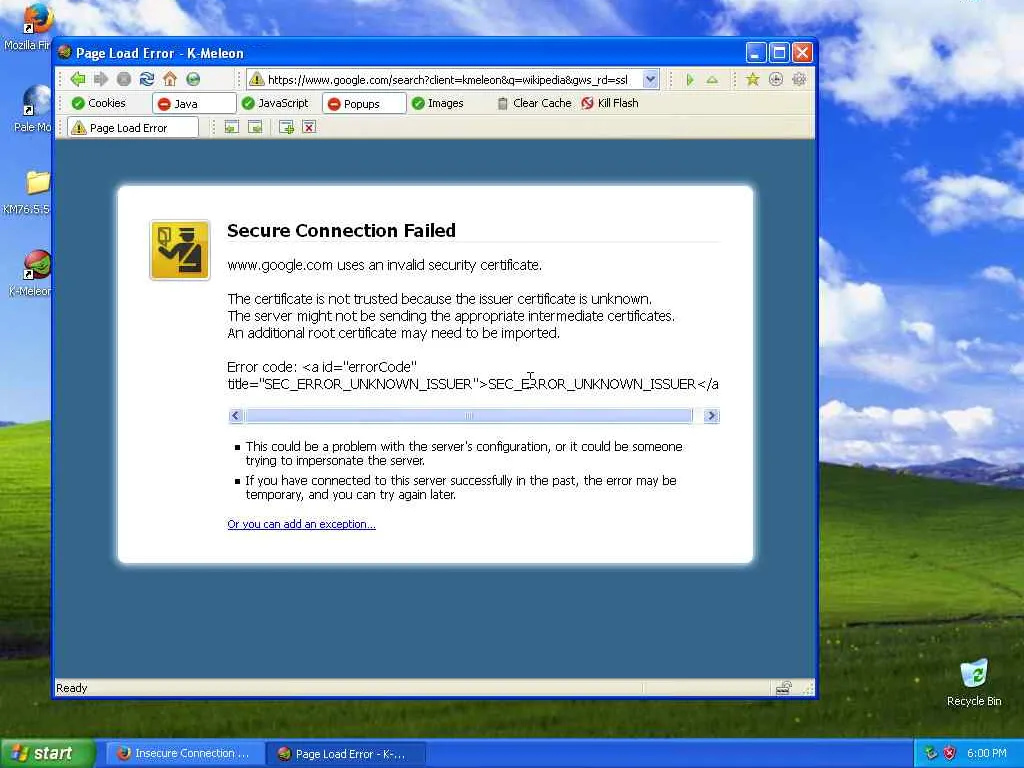Click 'www.google.com uses an invalid security certificate' text
This screenshot has height=768, width=1024.
[385, 265]
